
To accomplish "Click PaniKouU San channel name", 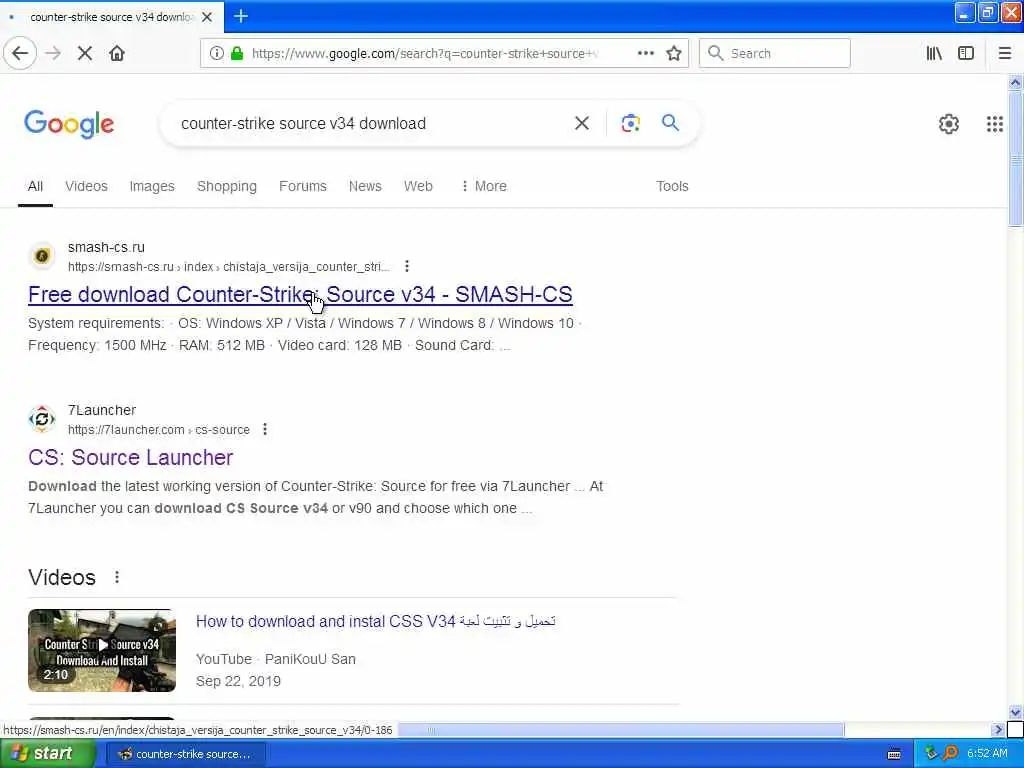I will click(310, 659).
